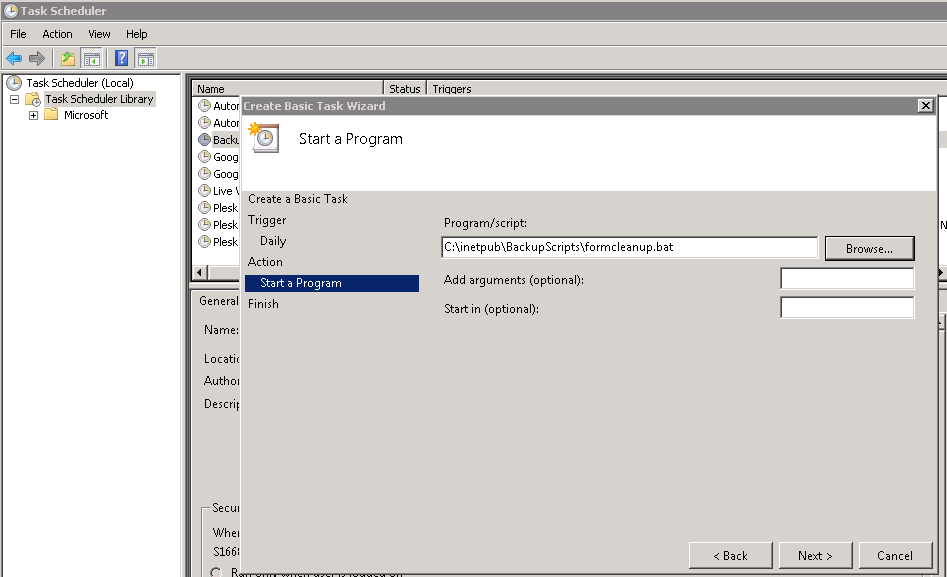947x577 pixels.
Task: Click the Browse... button
Action: click(869, 248)
